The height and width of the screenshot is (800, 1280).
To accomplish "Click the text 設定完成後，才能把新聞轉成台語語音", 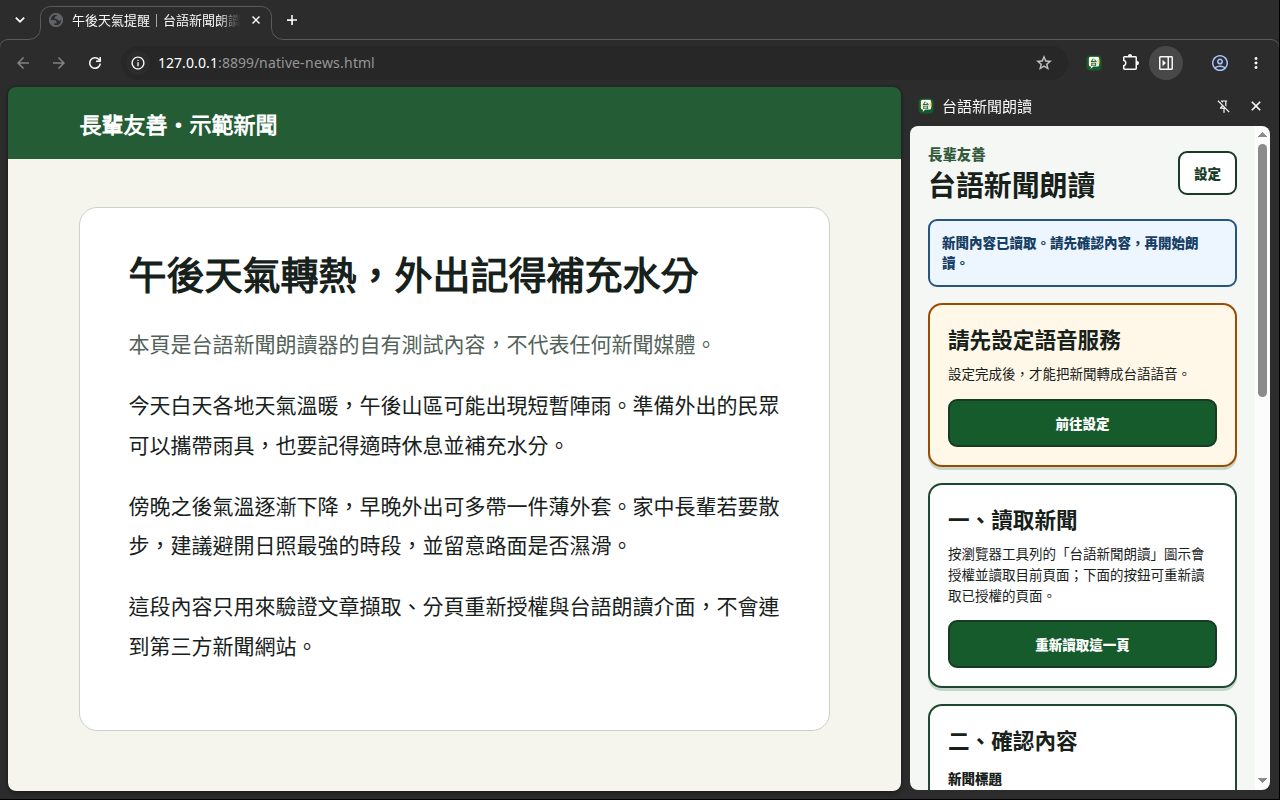I will pos(1069,374).
